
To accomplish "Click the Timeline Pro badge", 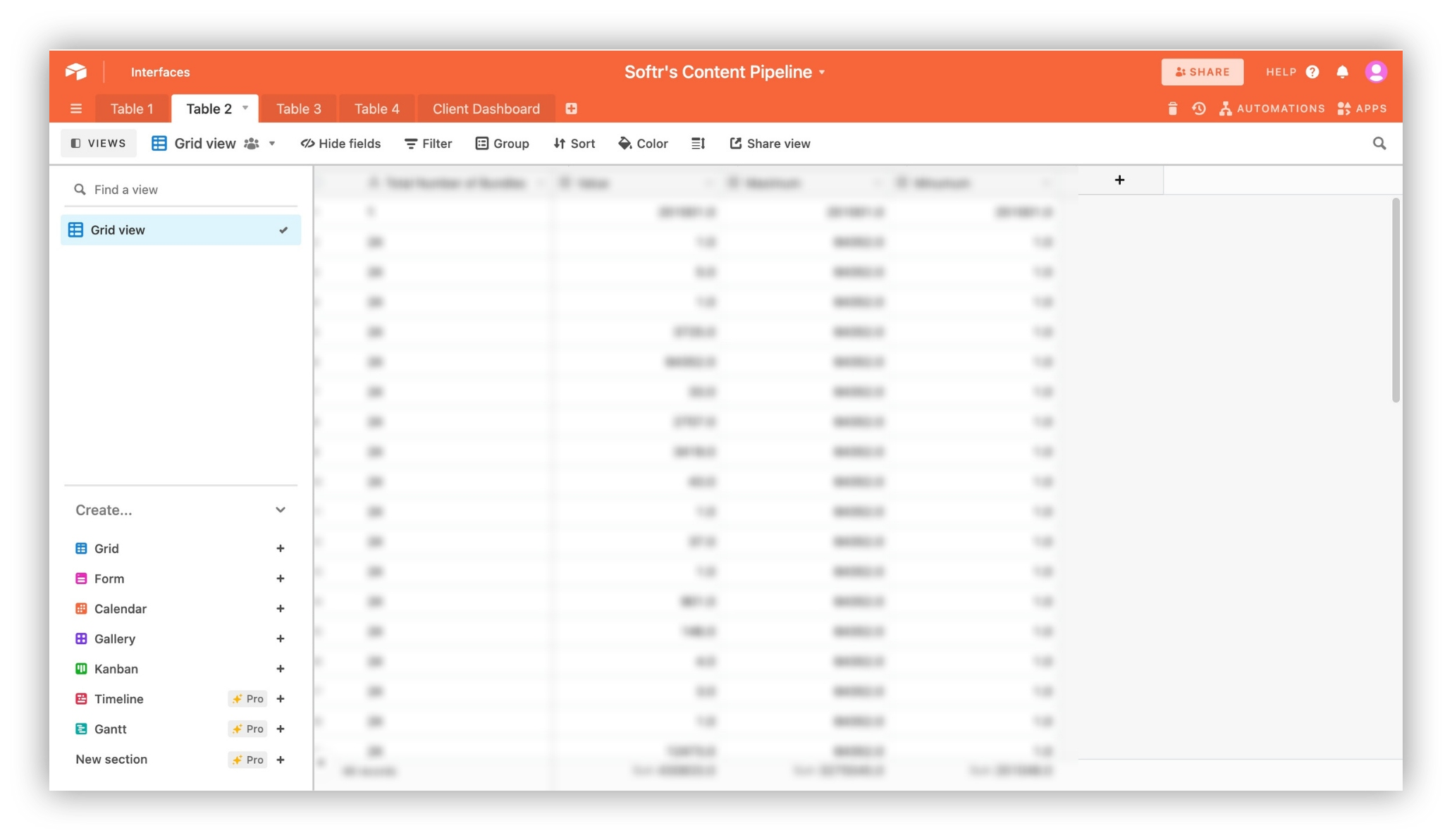I will (247, 699).
